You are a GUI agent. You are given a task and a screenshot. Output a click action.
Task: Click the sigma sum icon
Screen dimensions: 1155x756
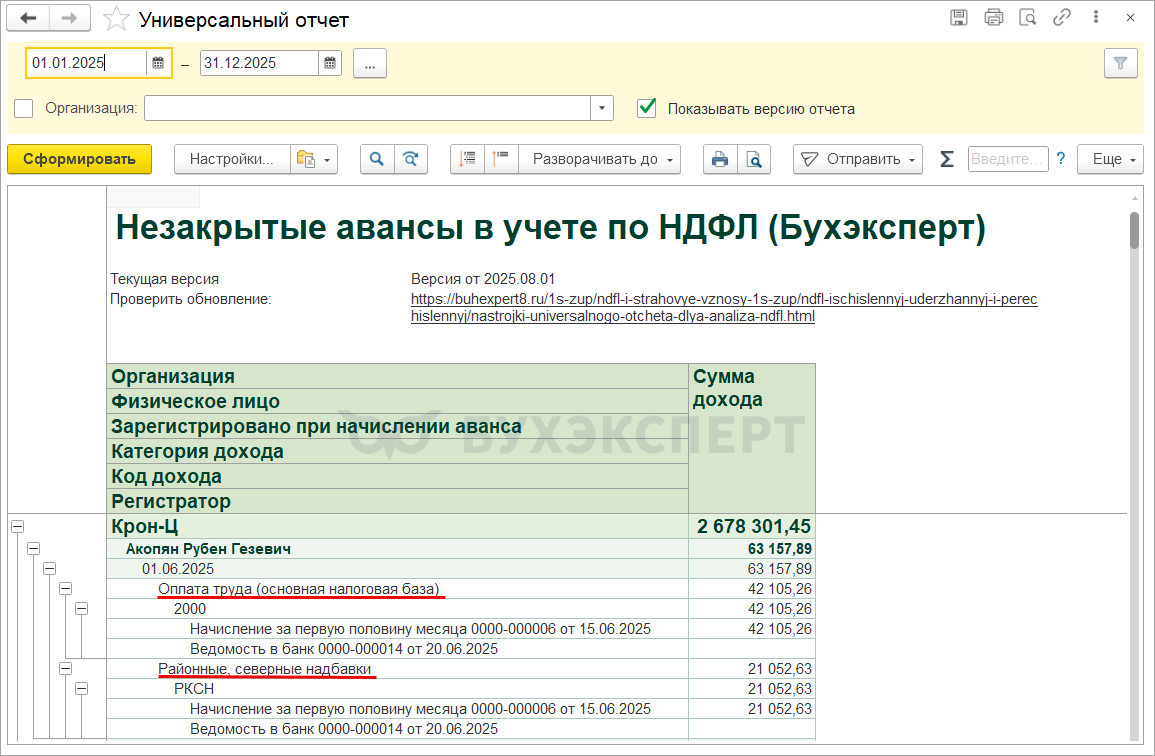pyautogui.click(x=947, y=159)
